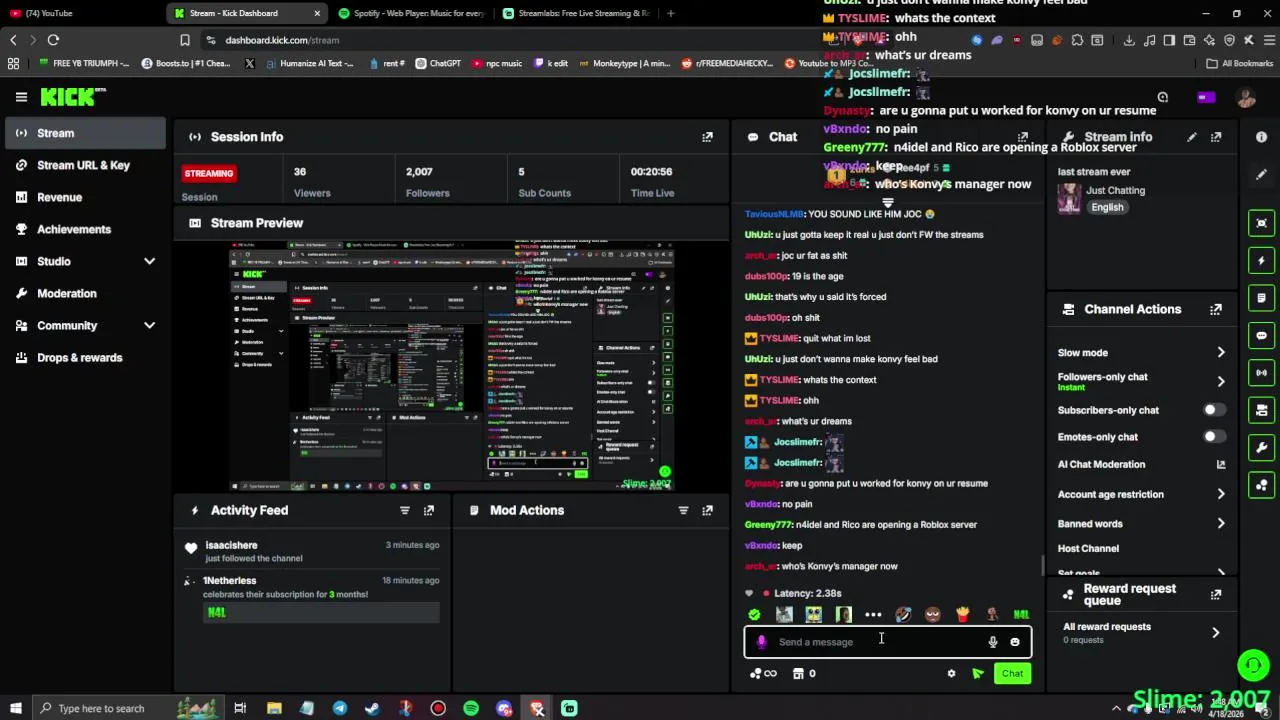
Task: Open All reward requests arrow
Action: pyautogui.click(x=1216, y=633)
